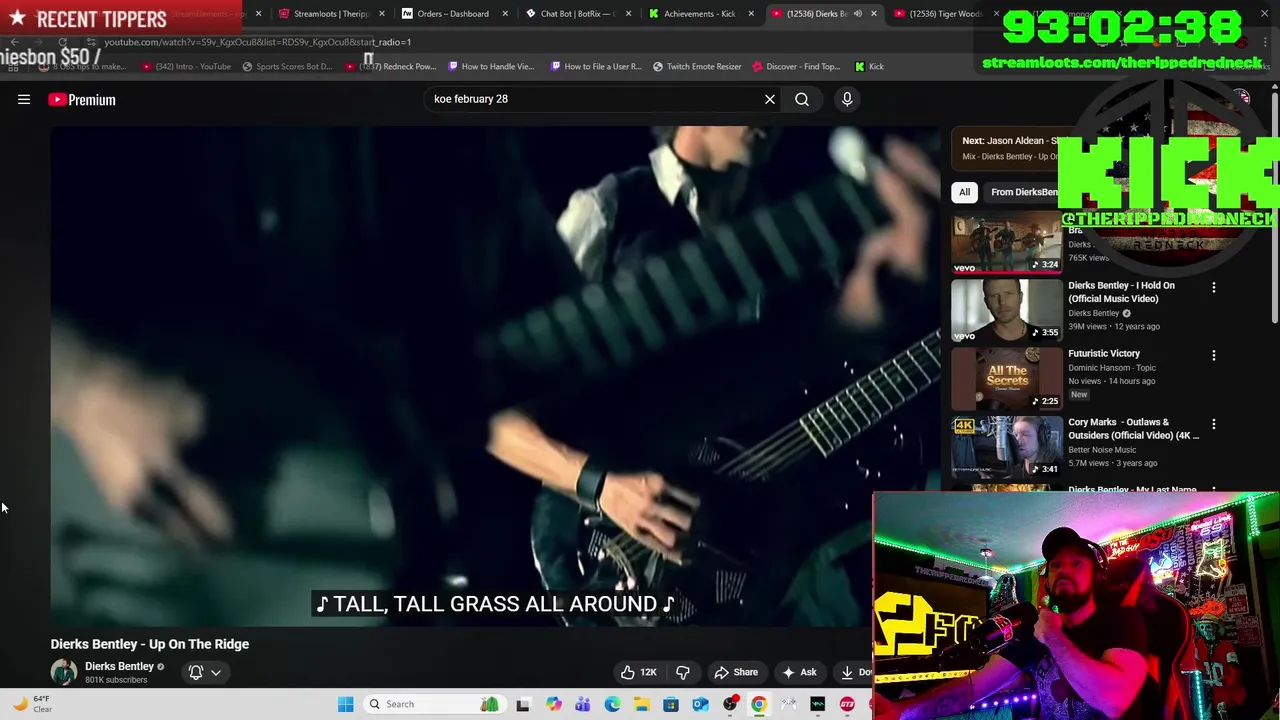Screen dimensions: 1280x720
Task: Close the Chat Bot BotRix tab
Action: [x=628, y=14]
